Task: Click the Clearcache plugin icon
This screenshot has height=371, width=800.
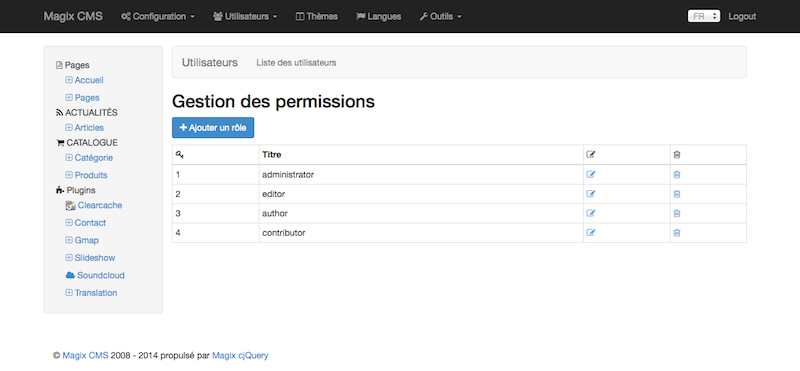Action: 70,206
